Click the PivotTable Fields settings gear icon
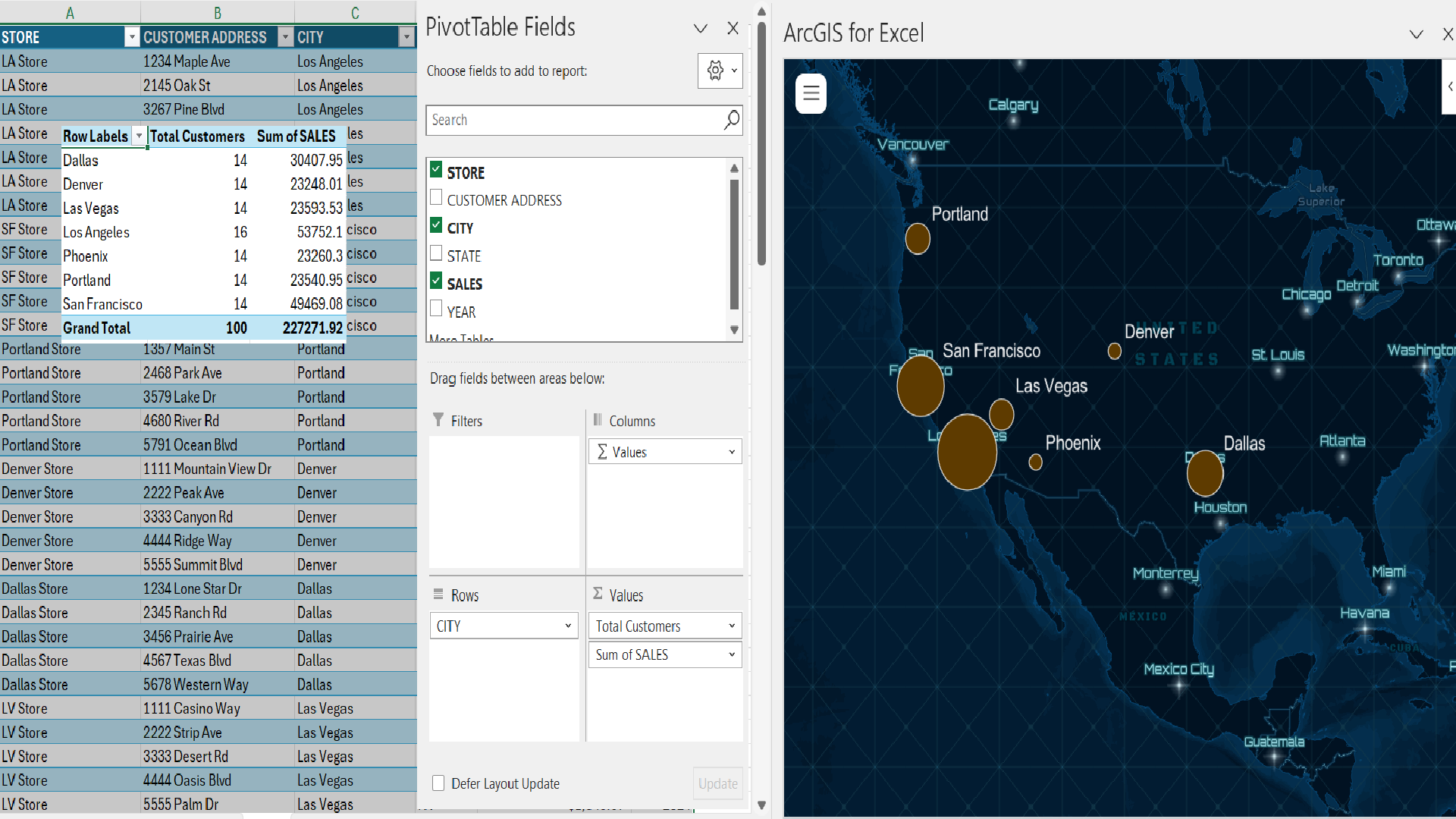The height and width of the screenshot is (819, 1456). (715, 71)
